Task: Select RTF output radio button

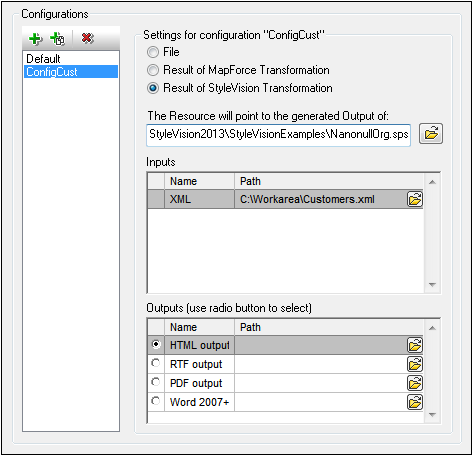Action: 156,363
